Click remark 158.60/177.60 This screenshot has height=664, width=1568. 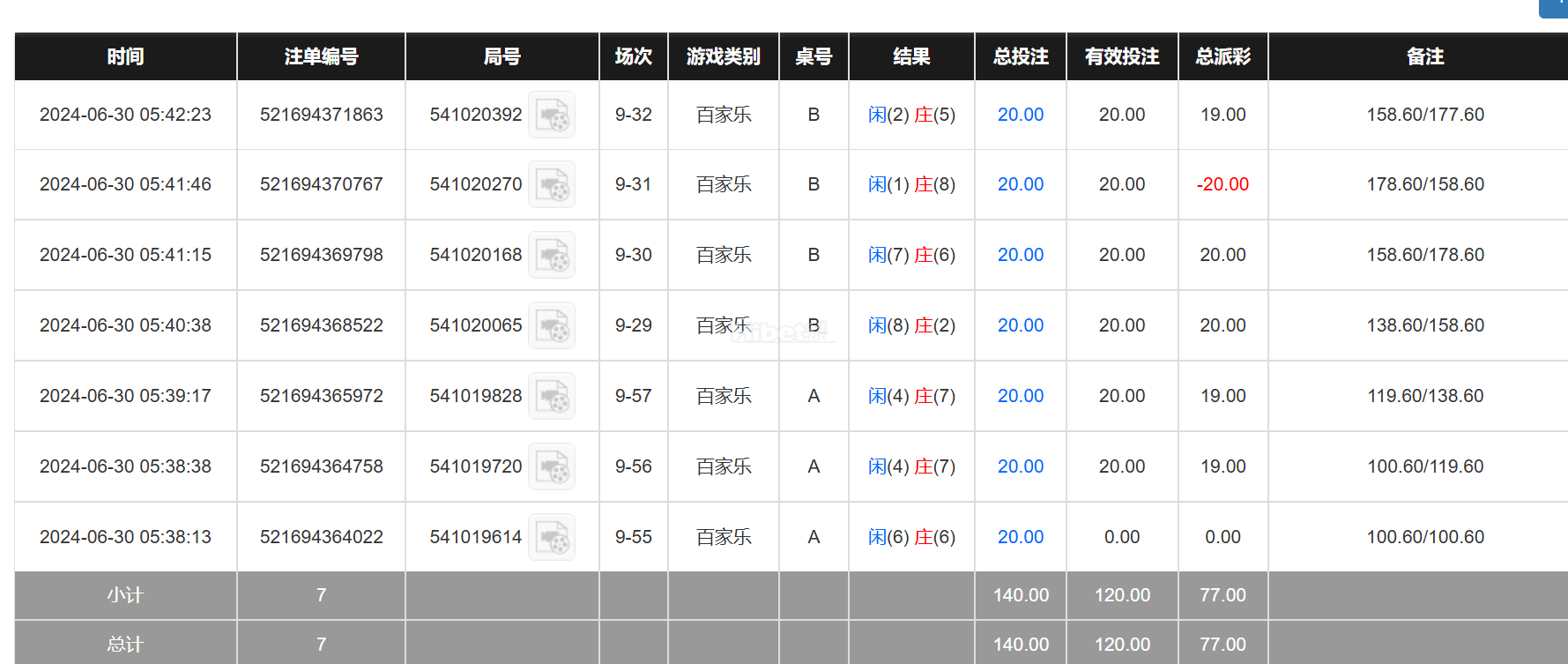tap(1425, 115)
